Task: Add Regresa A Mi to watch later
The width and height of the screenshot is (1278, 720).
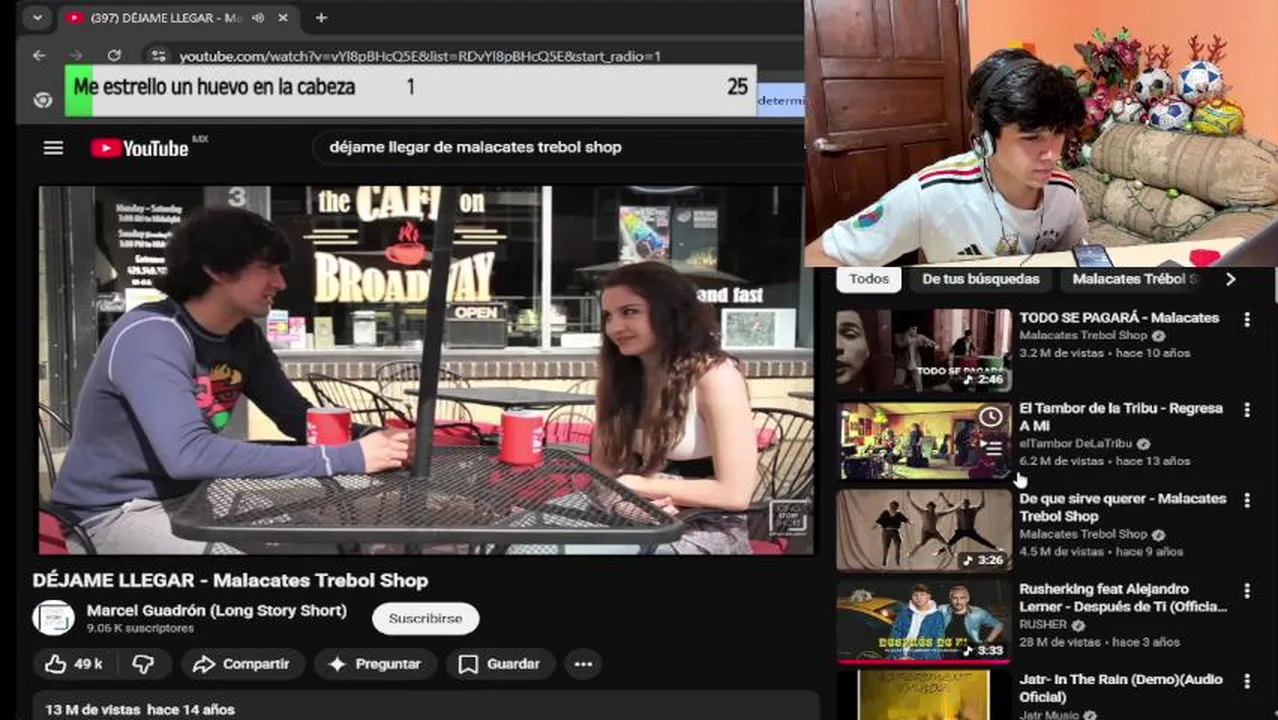Action: (x=991, y=416)
